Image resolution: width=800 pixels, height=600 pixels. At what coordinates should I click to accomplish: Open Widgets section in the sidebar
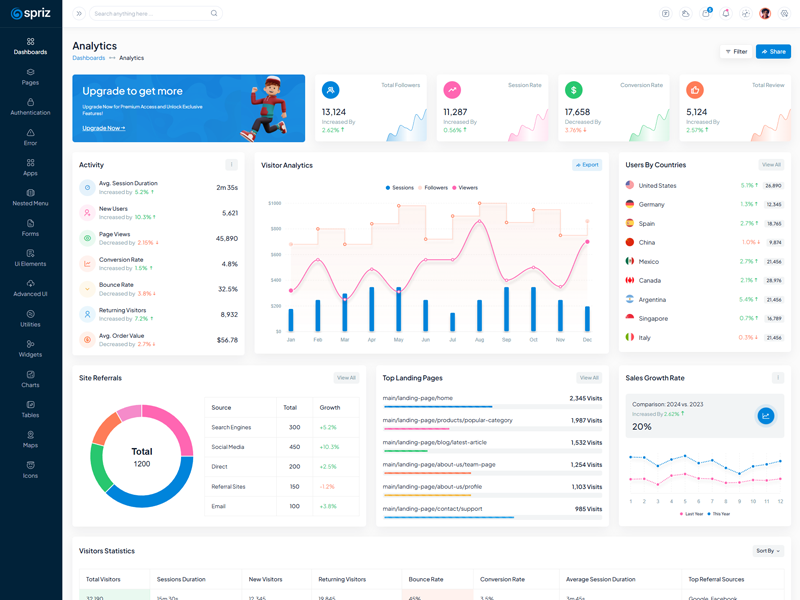click(x=30, y=348)
